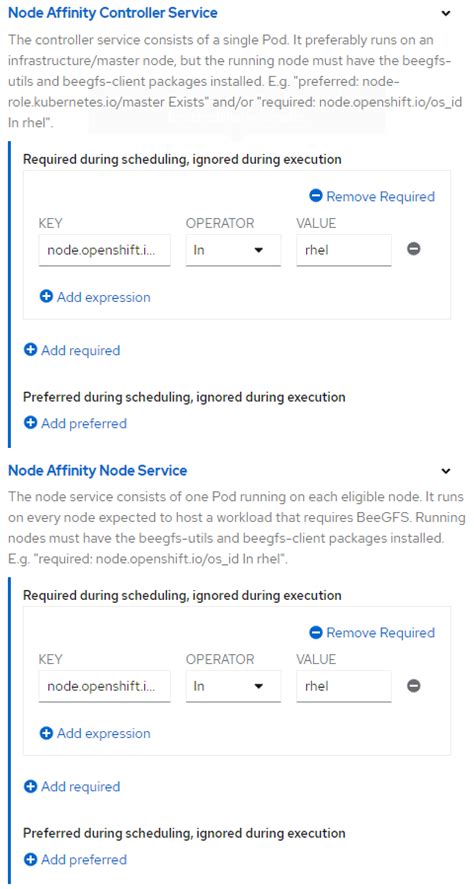Image resolution: width=474 pixels, height=889 pixels.
Task: Click Node Affinity Controller Service heading
Action: [x=113, y=12]
